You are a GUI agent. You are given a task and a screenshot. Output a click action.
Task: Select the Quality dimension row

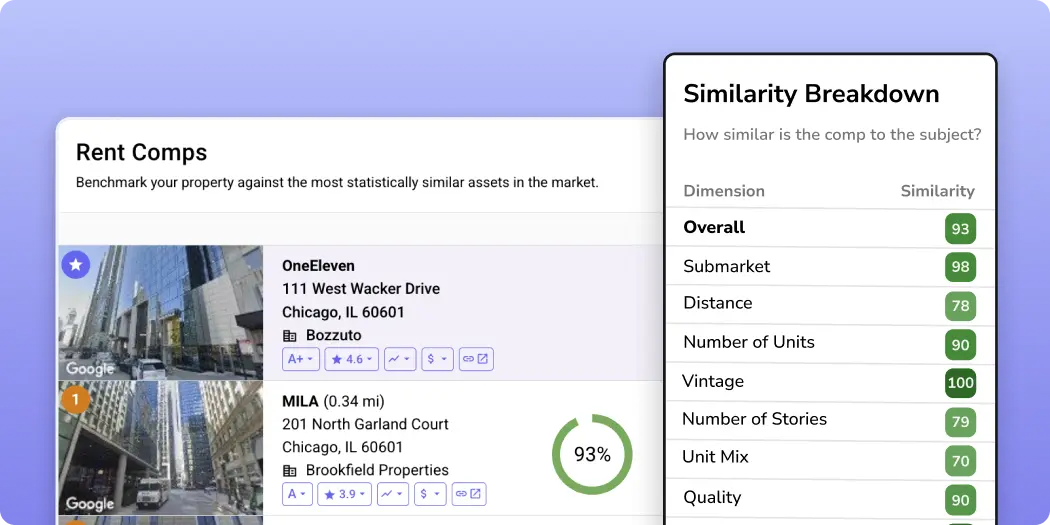click(830, 500)
